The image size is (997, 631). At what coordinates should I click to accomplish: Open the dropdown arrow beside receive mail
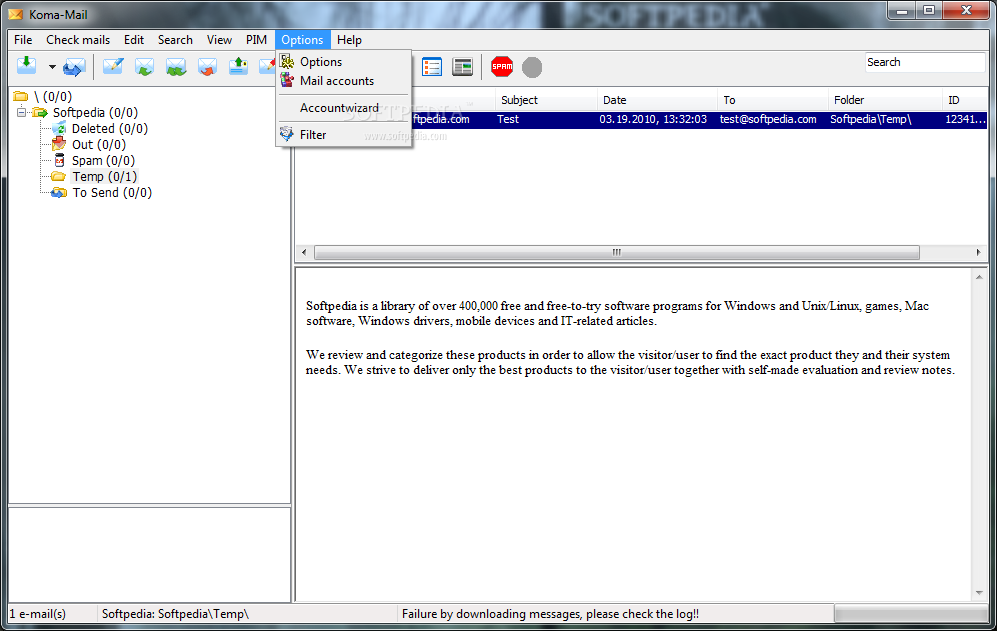coord(52,67)
